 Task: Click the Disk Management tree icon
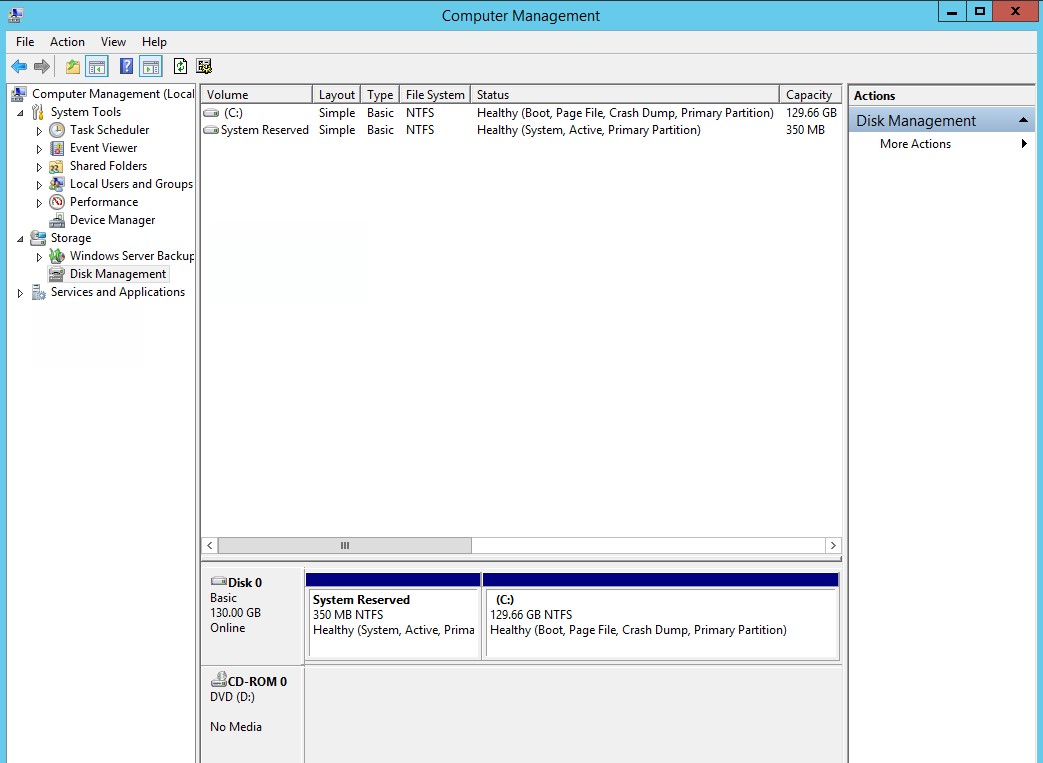click(57, 273)
